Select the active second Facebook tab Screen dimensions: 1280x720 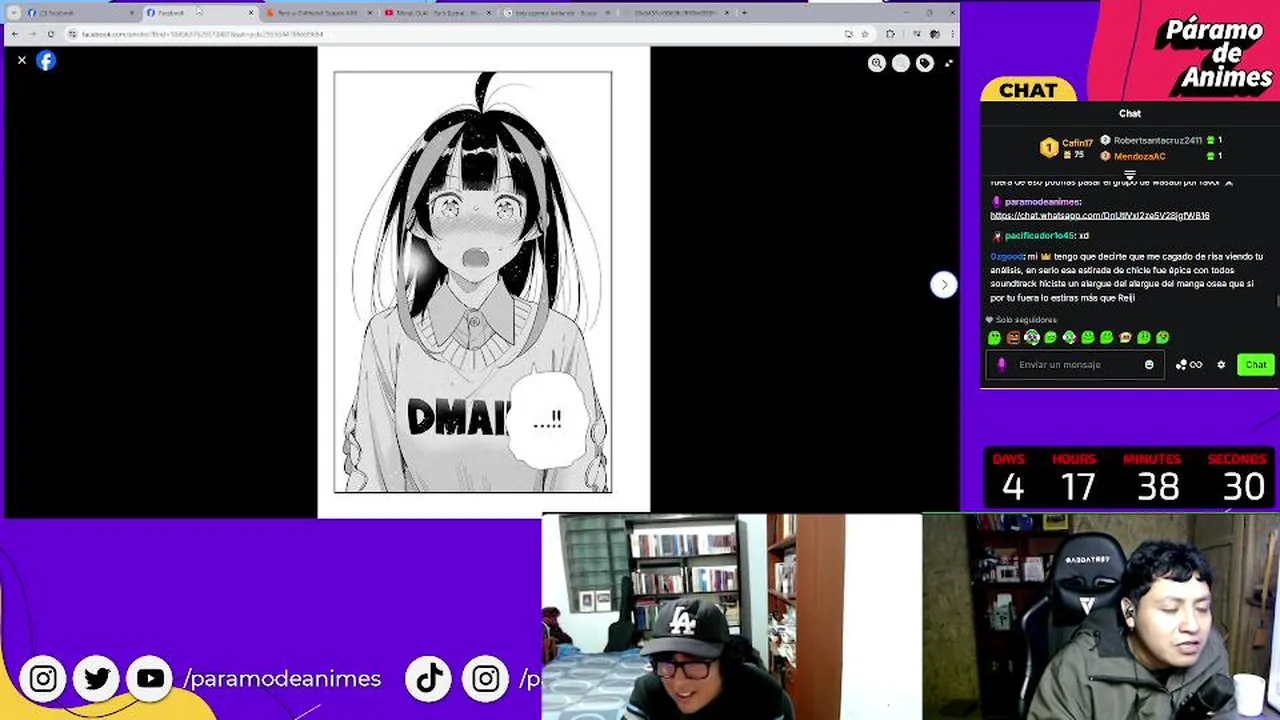[199, 13]
